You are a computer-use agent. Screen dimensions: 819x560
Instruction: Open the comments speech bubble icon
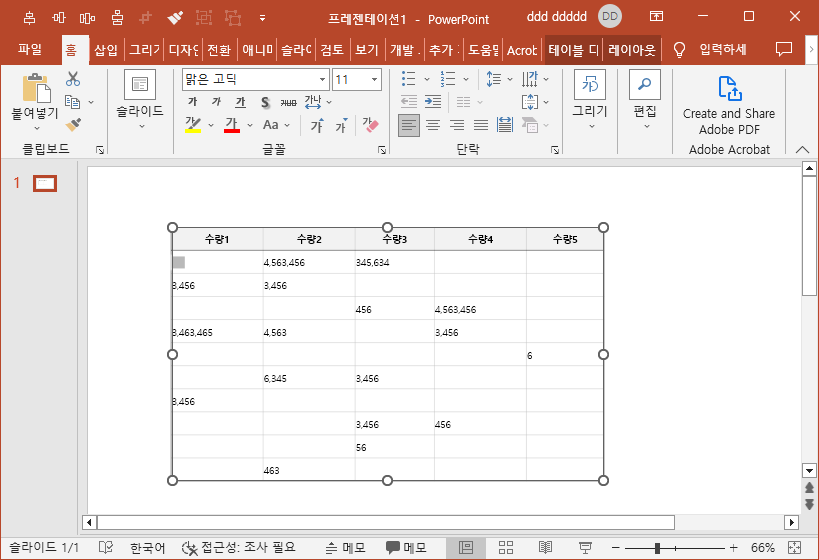(783, 50)
